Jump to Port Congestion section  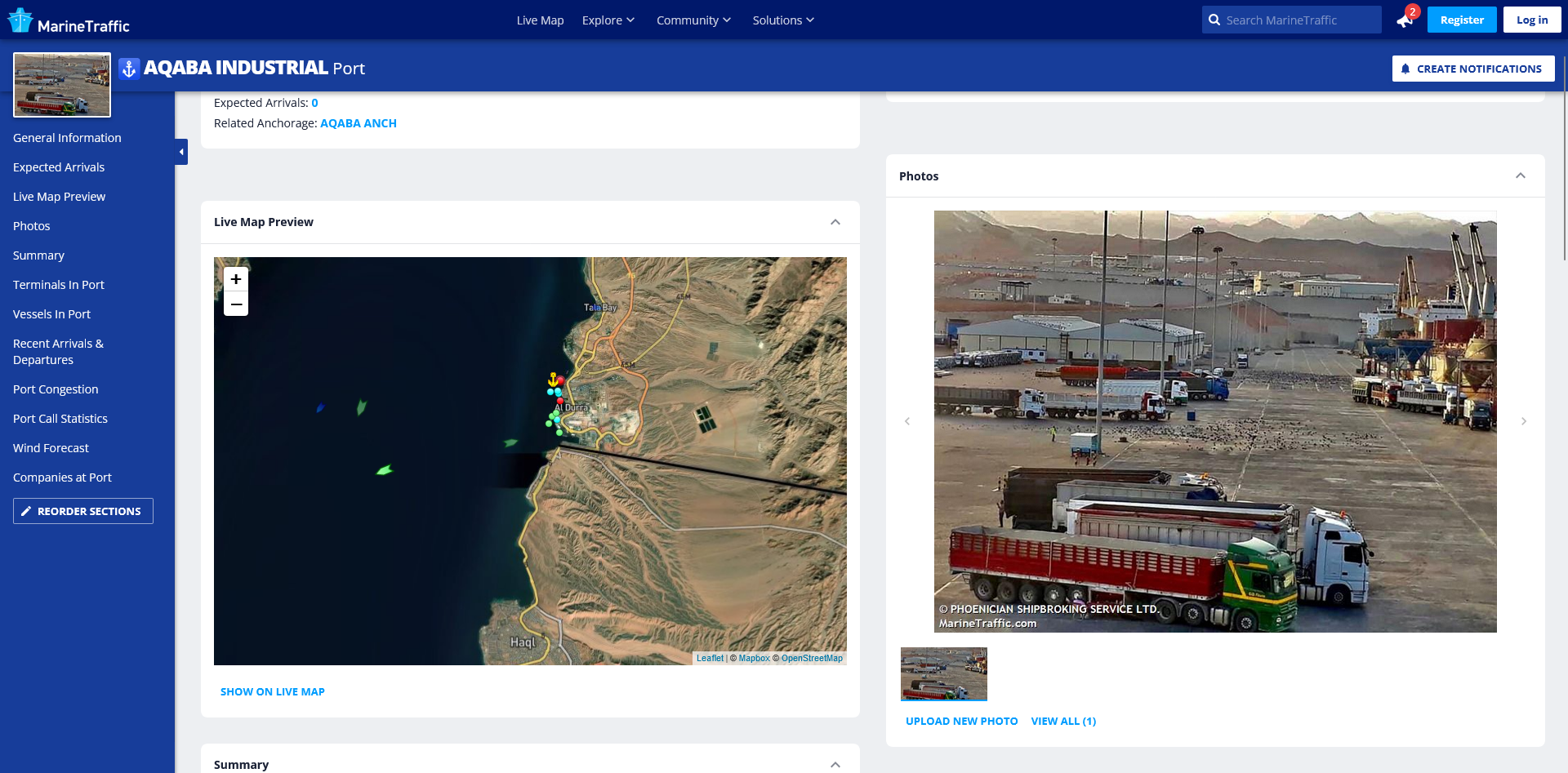pos(56,389)
